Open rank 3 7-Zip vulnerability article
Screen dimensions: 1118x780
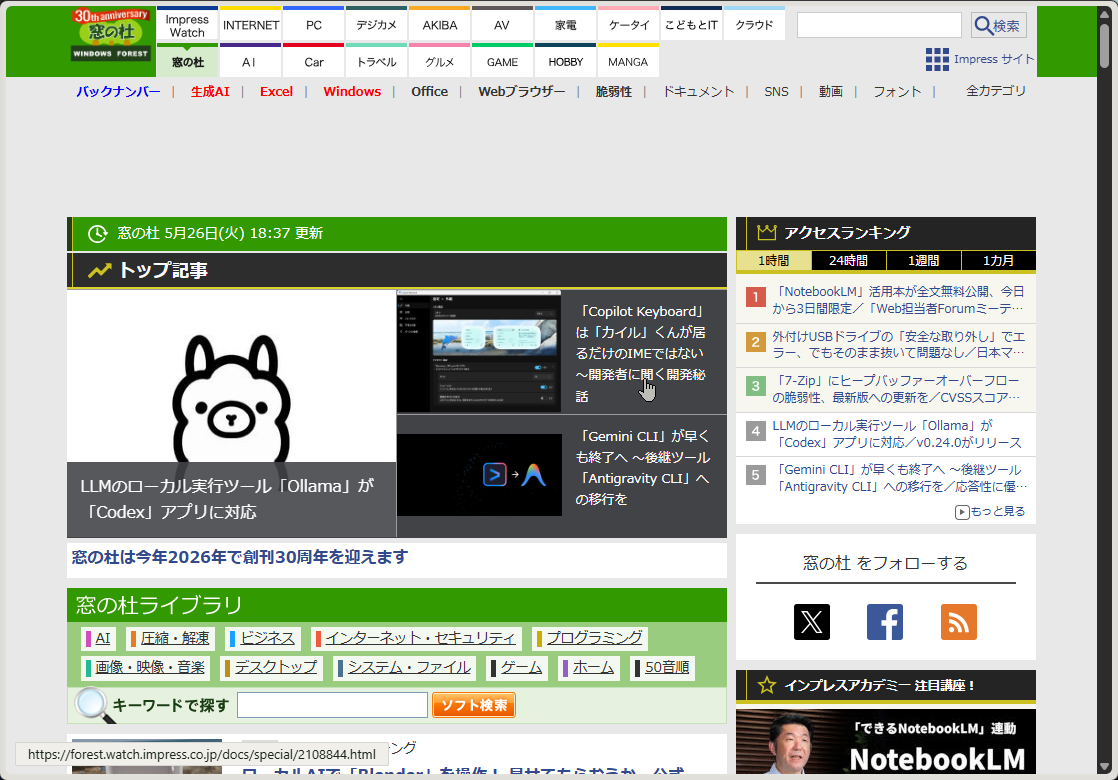897,389
